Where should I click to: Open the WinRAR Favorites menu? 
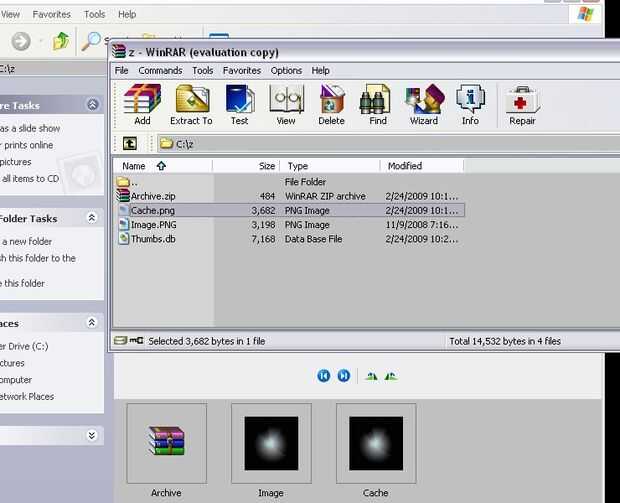(242, 71)
